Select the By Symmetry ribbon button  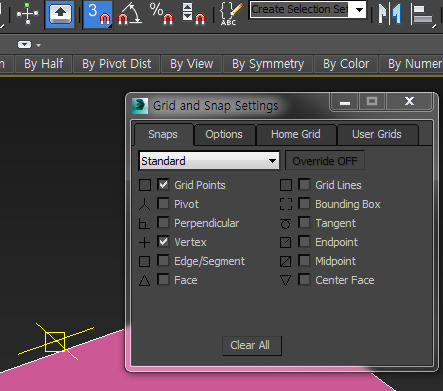pos(268,64)
